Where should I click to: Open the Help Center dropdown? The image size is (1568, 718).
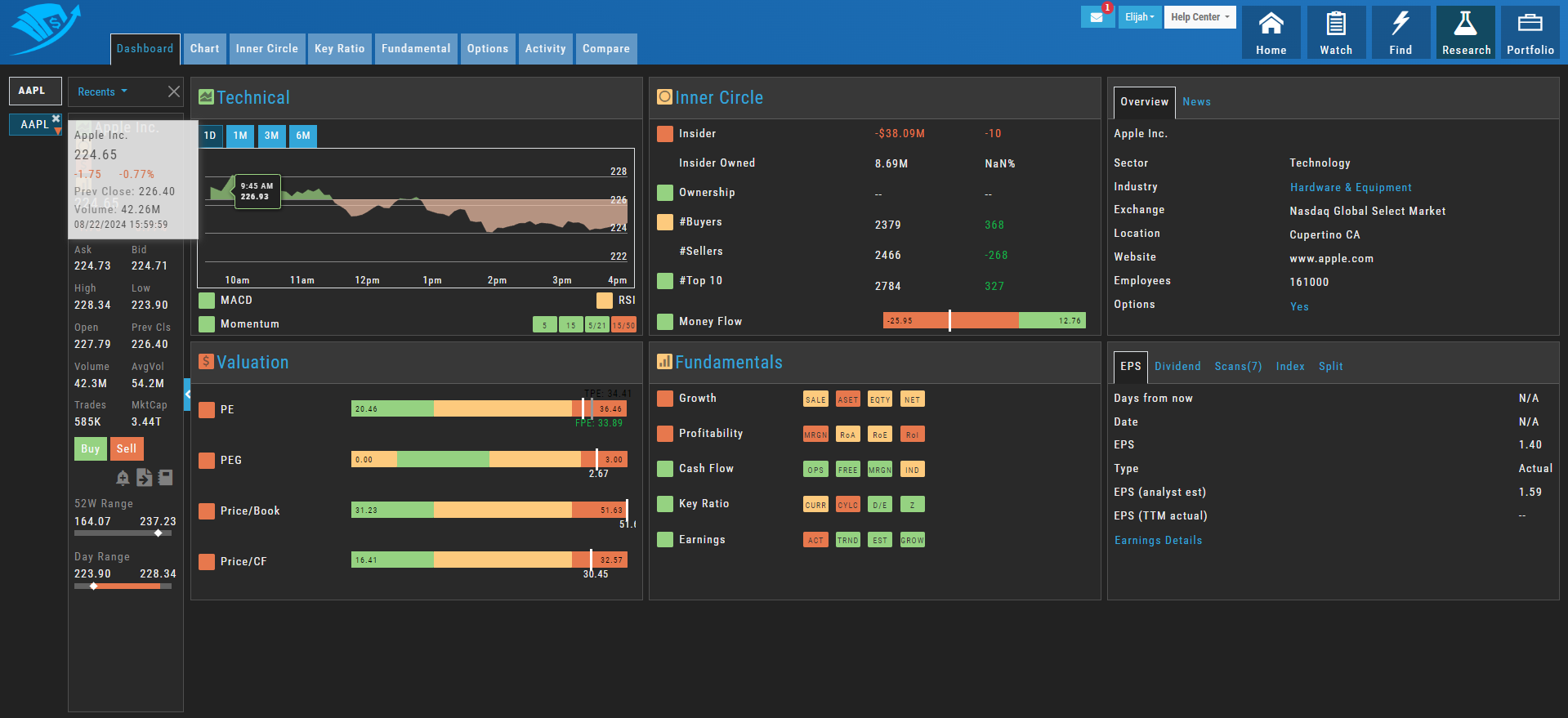(1200, 17)
